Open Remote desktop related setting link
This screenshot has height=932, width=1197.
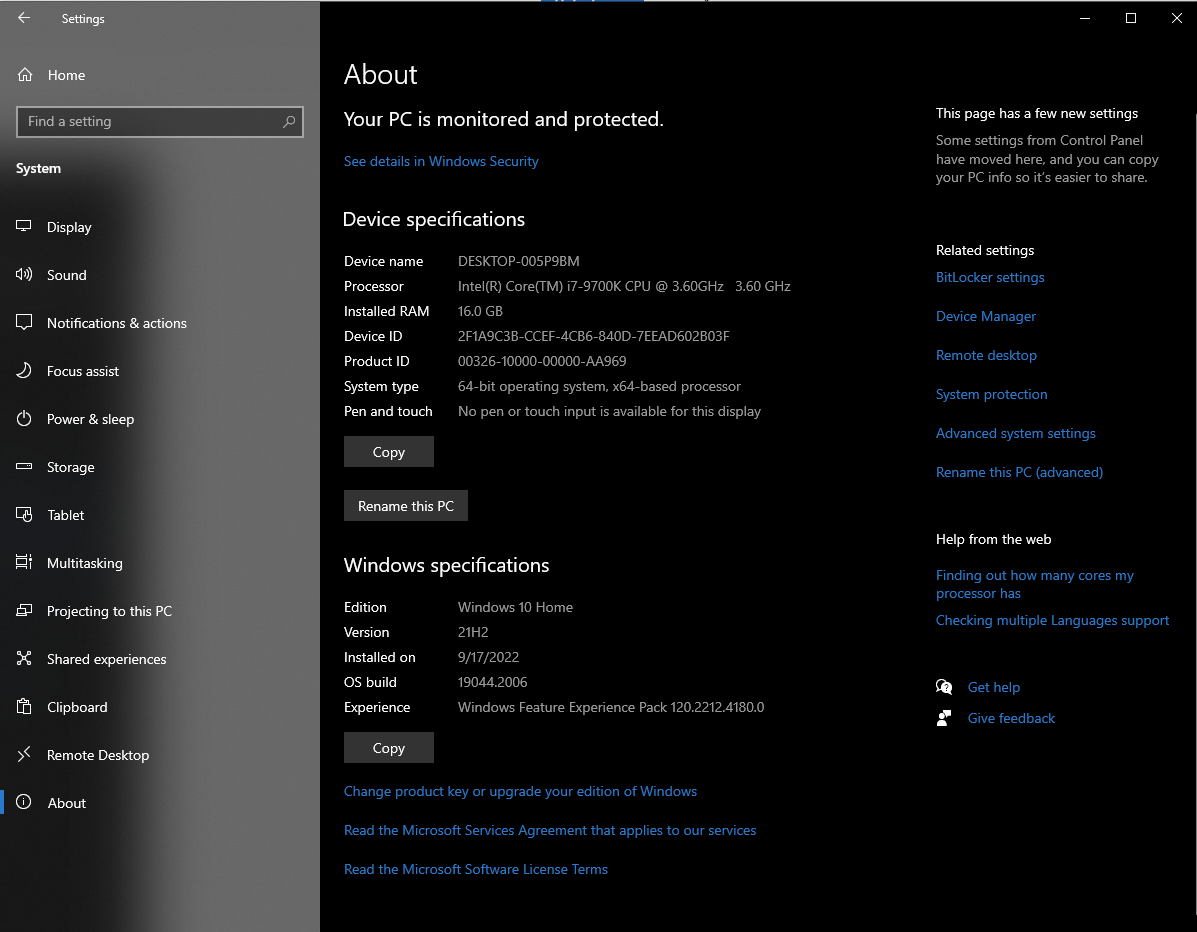tap(986, 355)
